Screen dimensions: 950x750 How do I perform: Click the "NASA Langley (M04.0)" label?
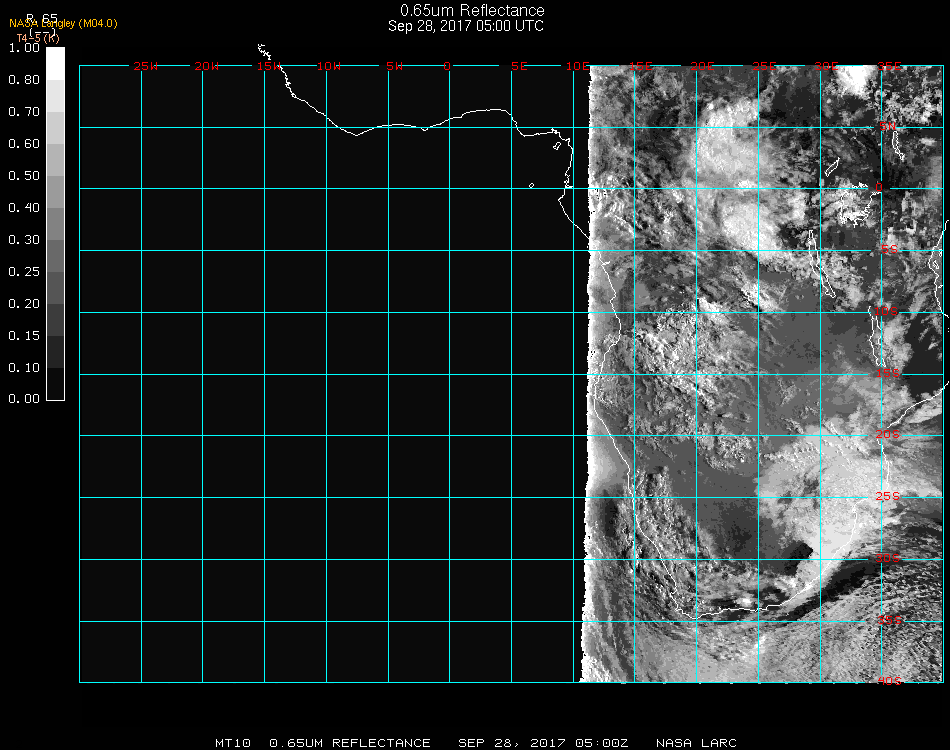[x=63, y=24]
